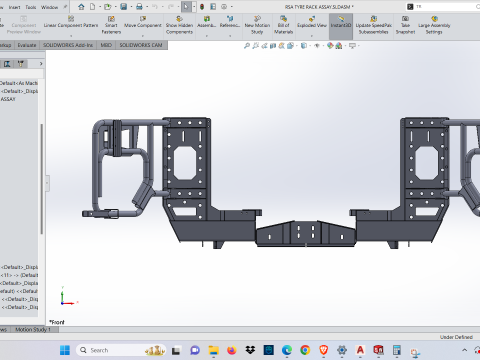
Task: Open the Window menu
Action: [x=49, y=7]
